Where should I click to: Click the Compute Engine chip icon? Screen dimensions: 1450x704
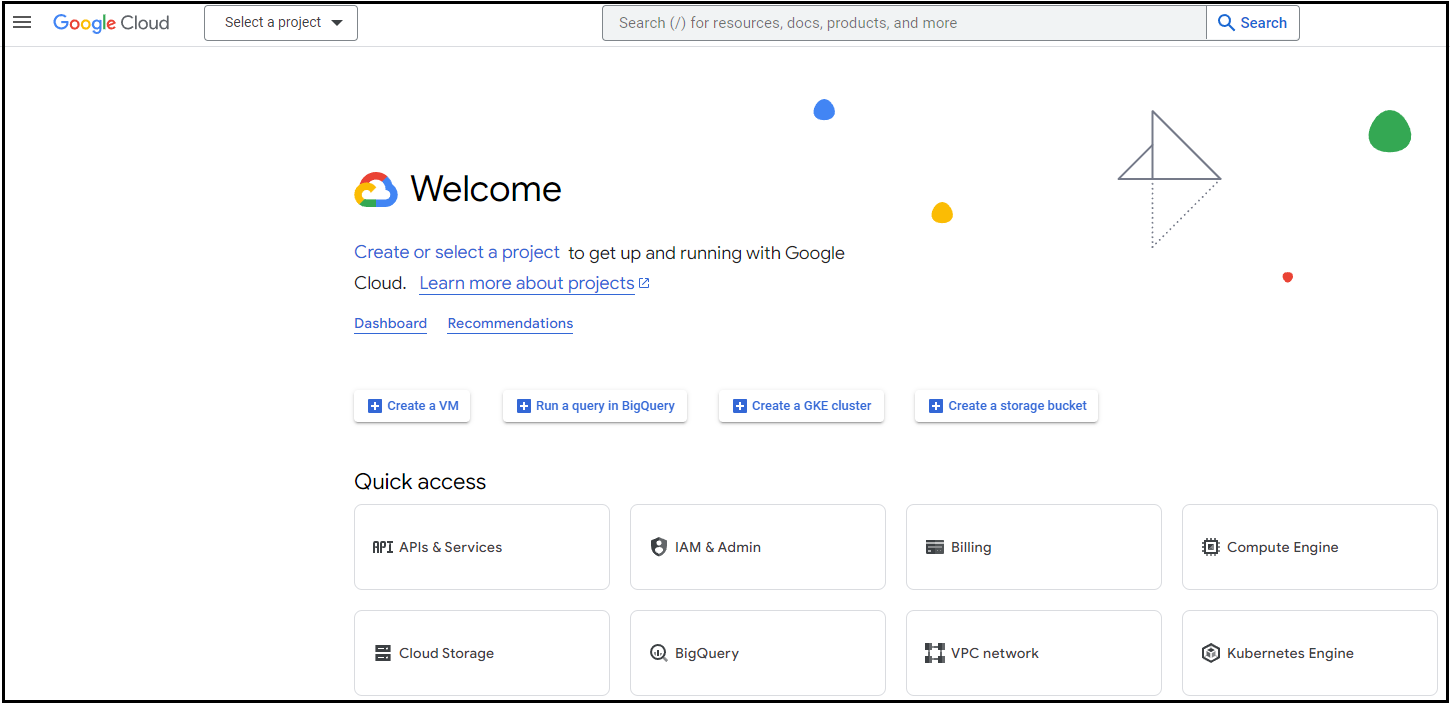tap(1210, 546)
